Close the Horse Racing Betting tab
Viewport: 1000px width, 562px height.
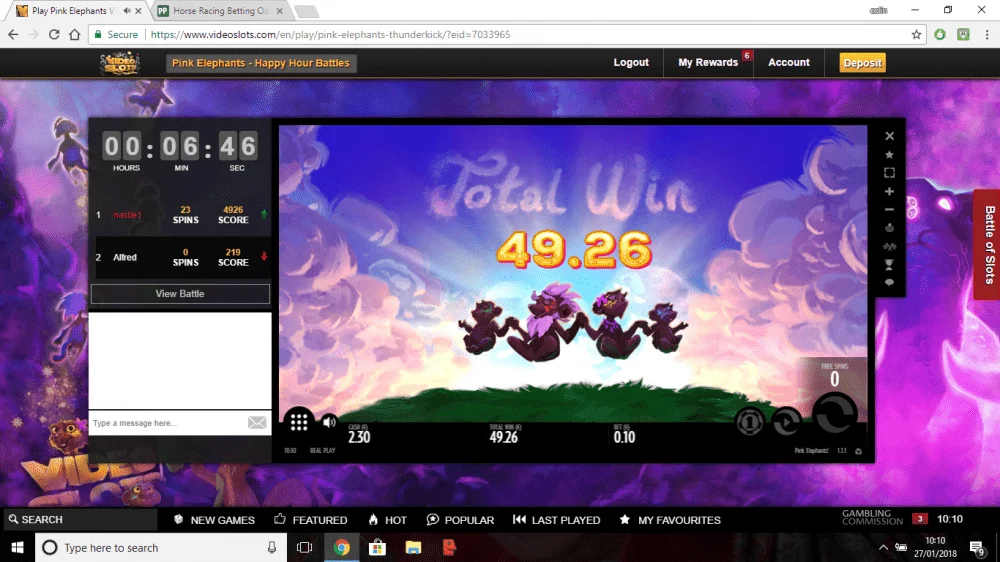[x=279, y=11]
